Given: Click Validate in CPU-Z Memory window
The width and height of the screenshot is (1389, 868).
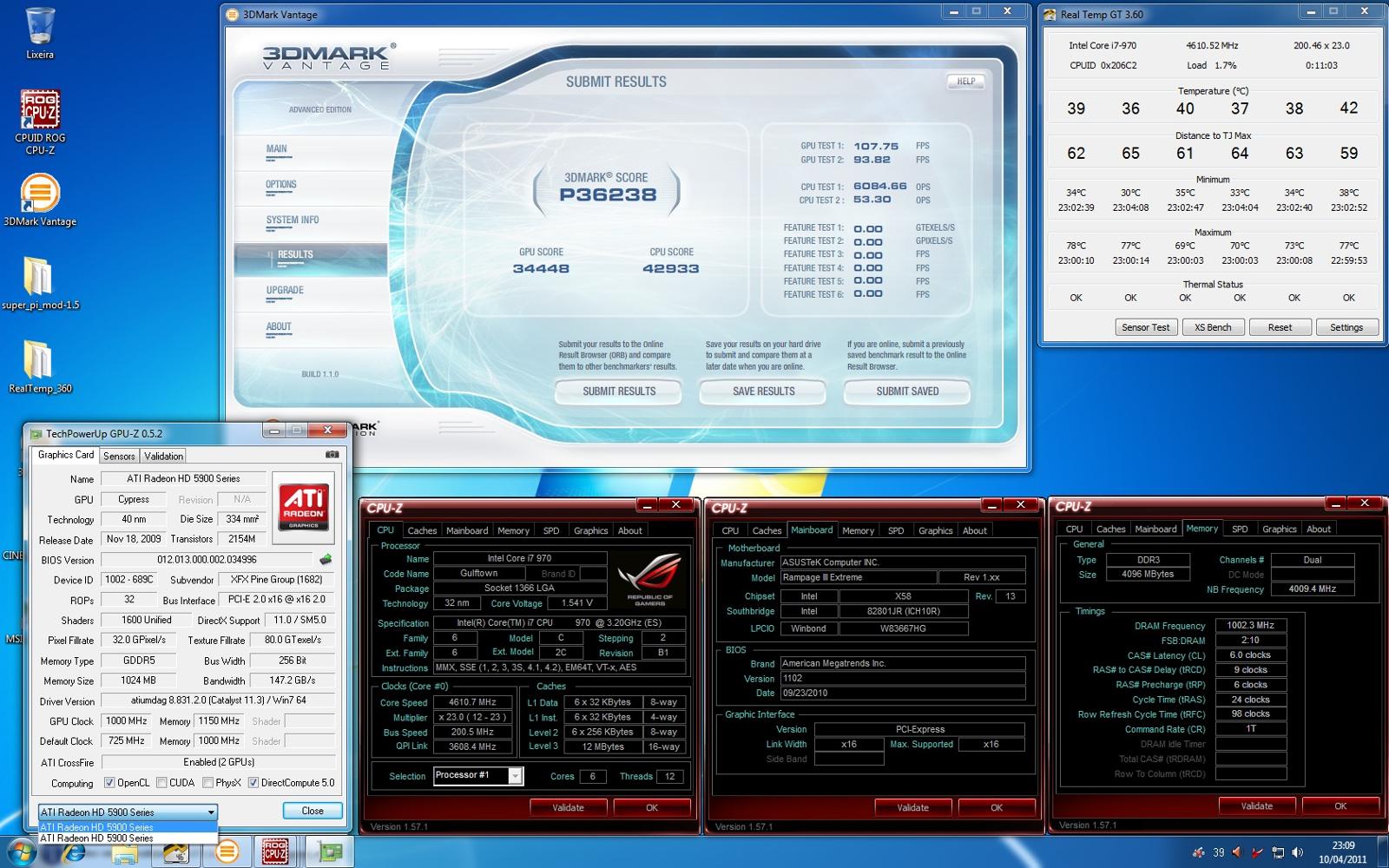Looking at the screenshot, I should tap(1256, 806).
